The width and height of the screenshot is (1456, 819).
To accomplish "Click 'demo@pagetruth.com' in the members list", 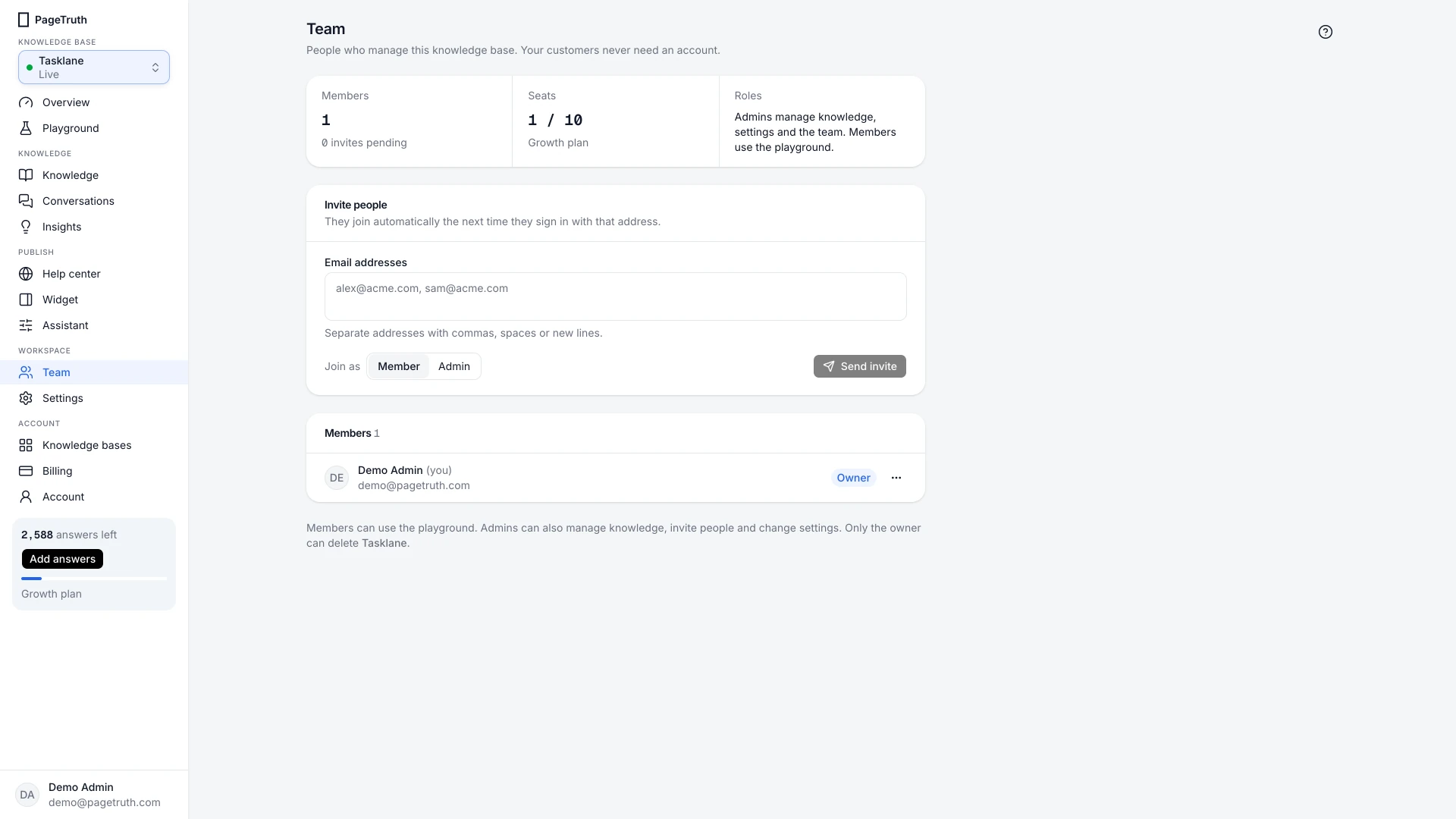I will point(414,485).
